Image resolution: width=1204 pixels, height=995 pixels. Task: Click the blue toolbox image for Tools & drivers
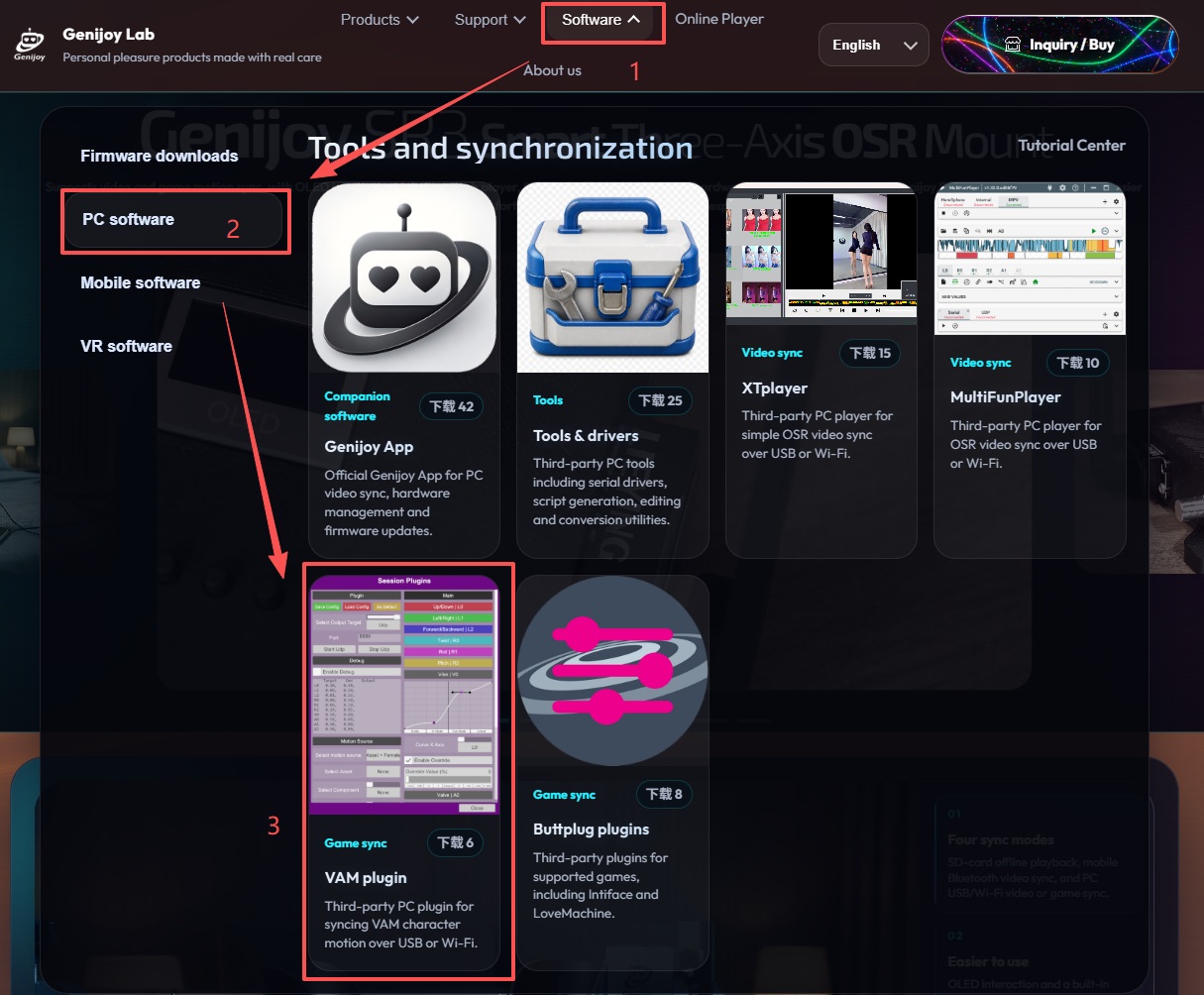612,277
